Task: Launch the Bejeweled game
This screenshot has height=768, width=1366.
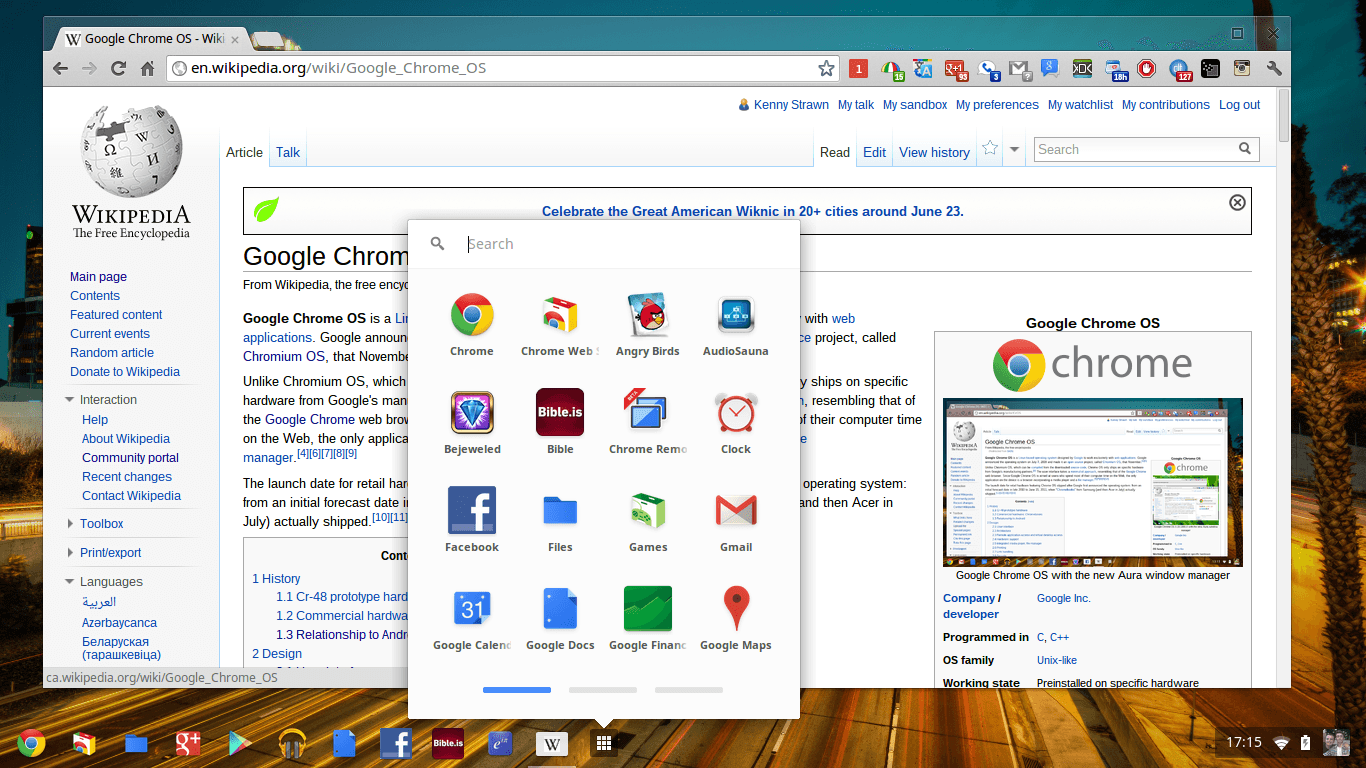Action: click(471, 412)
